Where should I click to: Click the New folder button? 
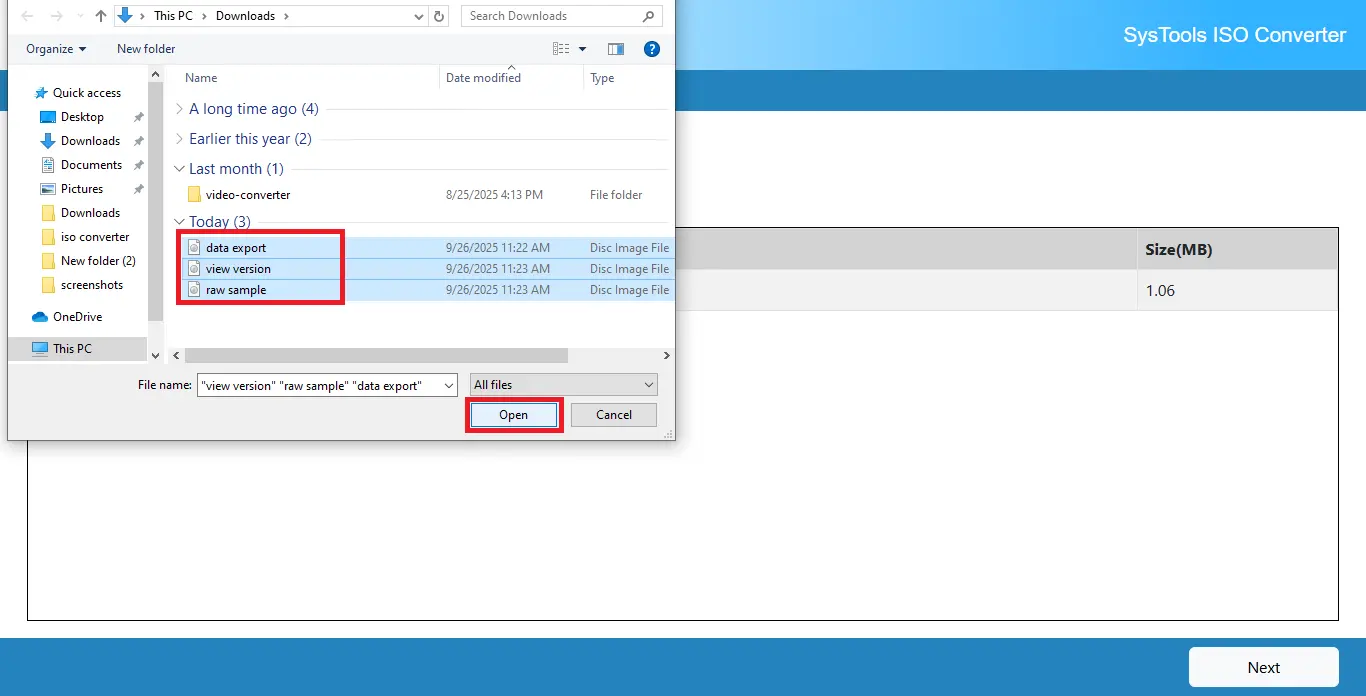[146, 49]
